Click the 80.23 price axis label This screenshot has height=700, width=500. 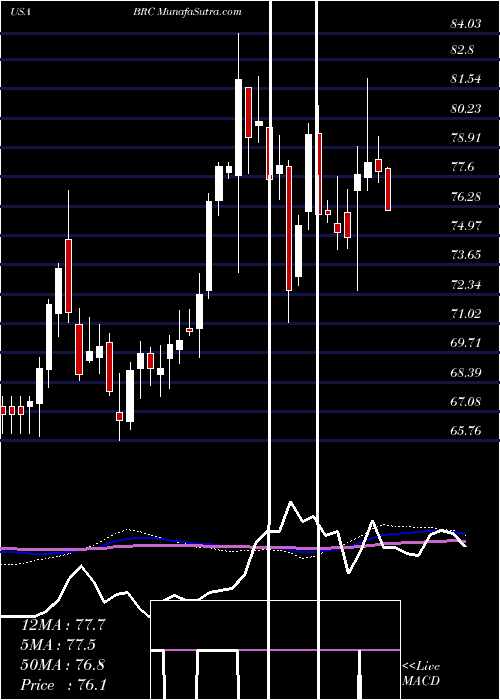pos(466,109)
